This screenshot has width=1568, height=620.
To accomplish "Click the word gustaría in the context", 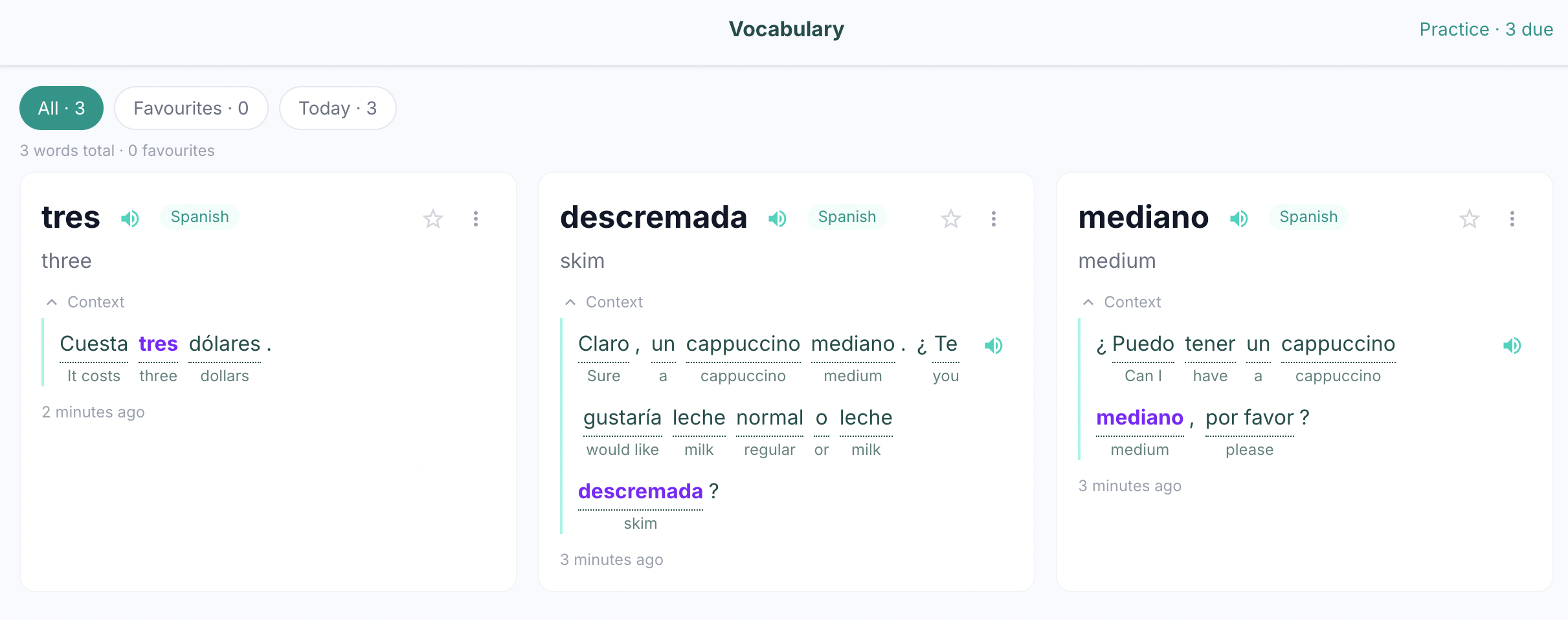I will pyautogui.click(x=622, y=417).
